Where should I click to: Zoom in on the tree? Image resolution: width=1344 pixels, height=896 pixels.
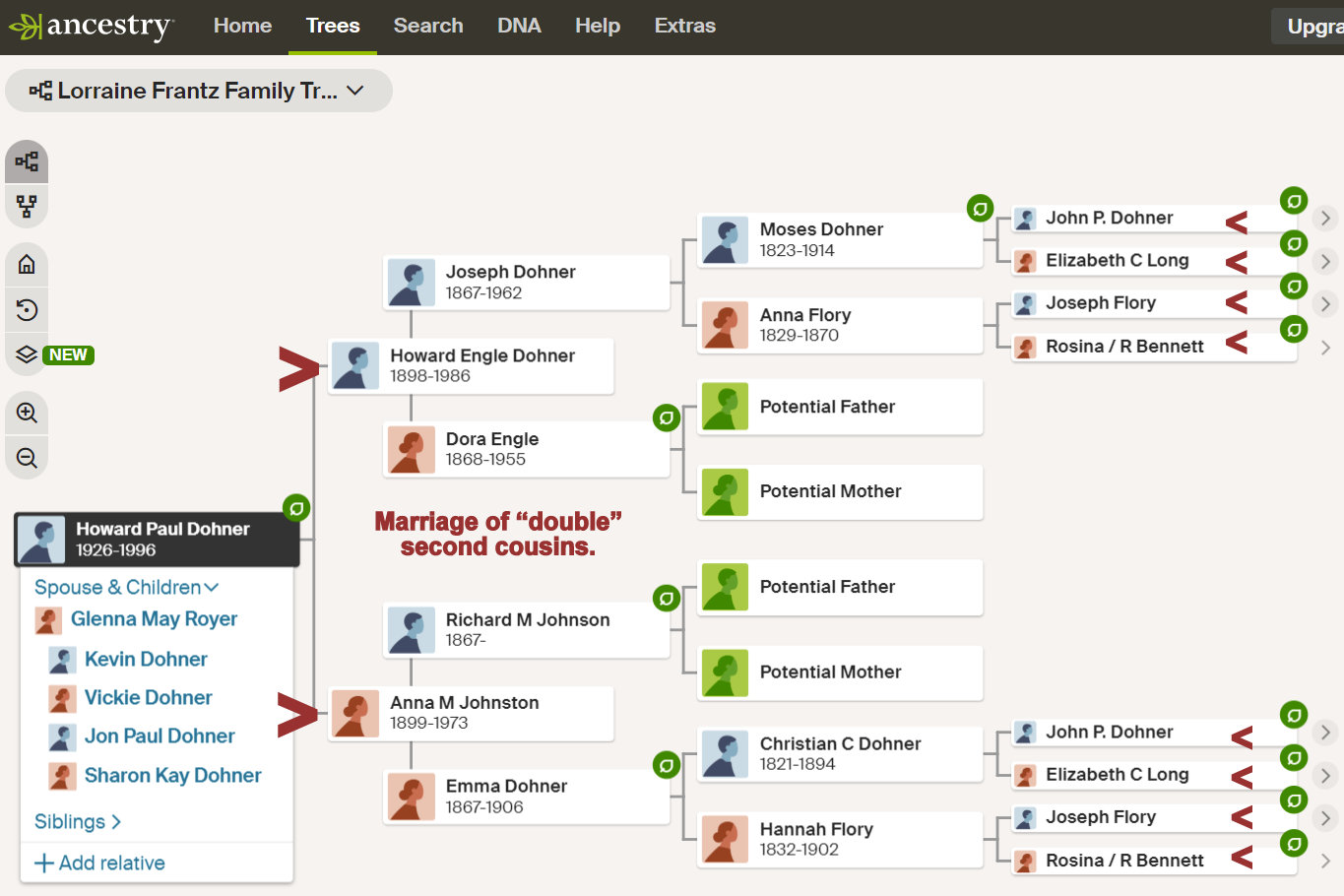point(27,414)
